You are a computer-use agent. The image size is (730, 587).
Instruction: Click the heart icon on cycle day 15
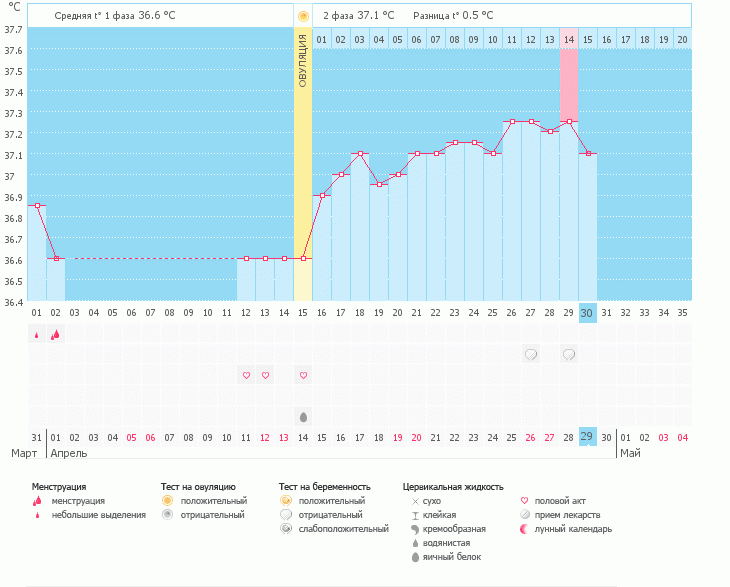[303, 375]
